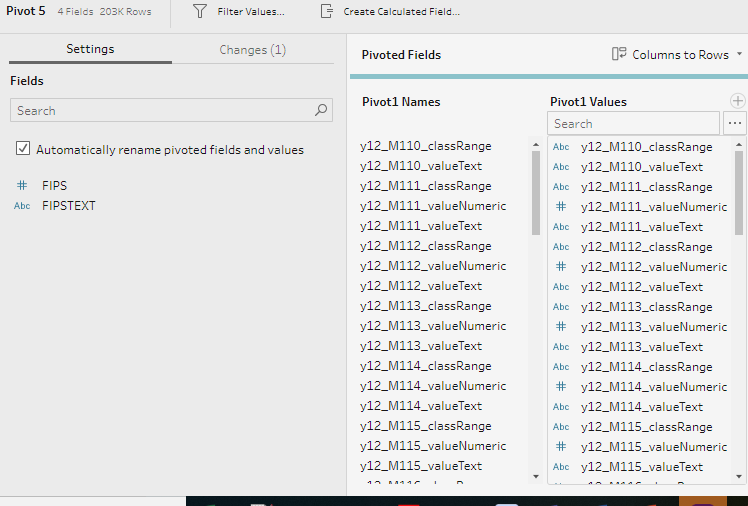Select y12_M114_valueText in Pivot1 Names
The image size is (748, 506).
(421, 406)
